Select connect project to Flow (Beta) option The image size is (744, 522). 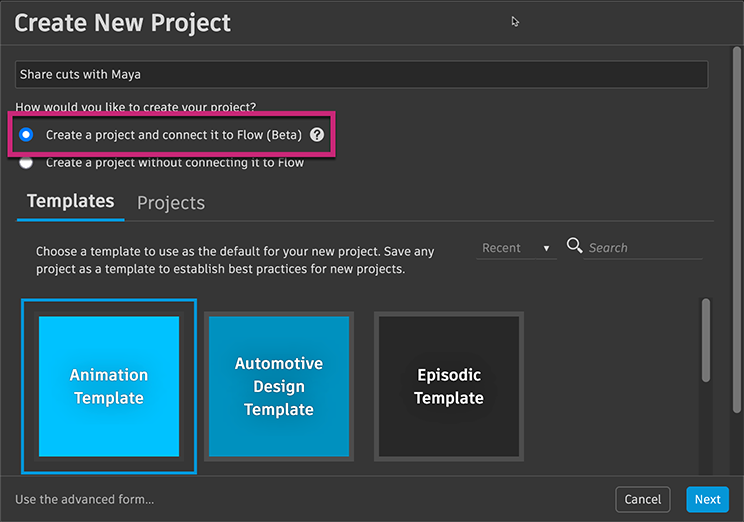tap(26, 134)
